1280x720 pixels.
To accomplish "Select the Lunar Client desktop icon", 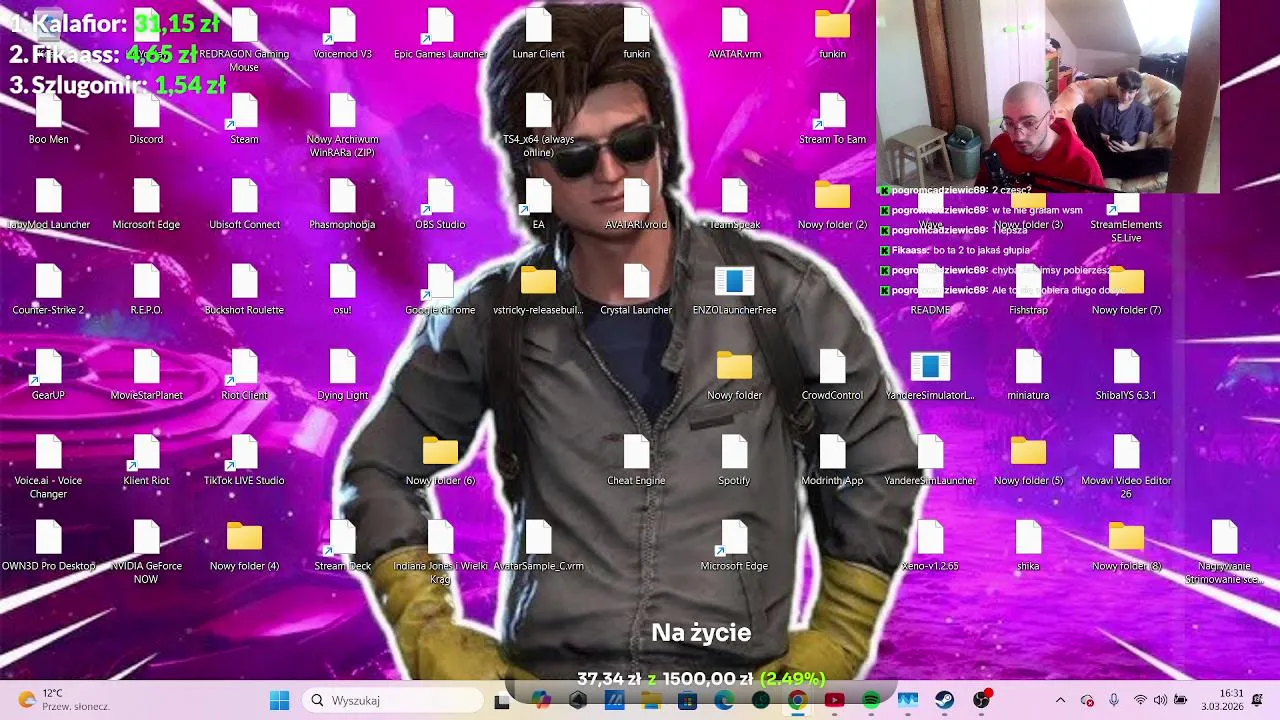I will coord(538,34).
